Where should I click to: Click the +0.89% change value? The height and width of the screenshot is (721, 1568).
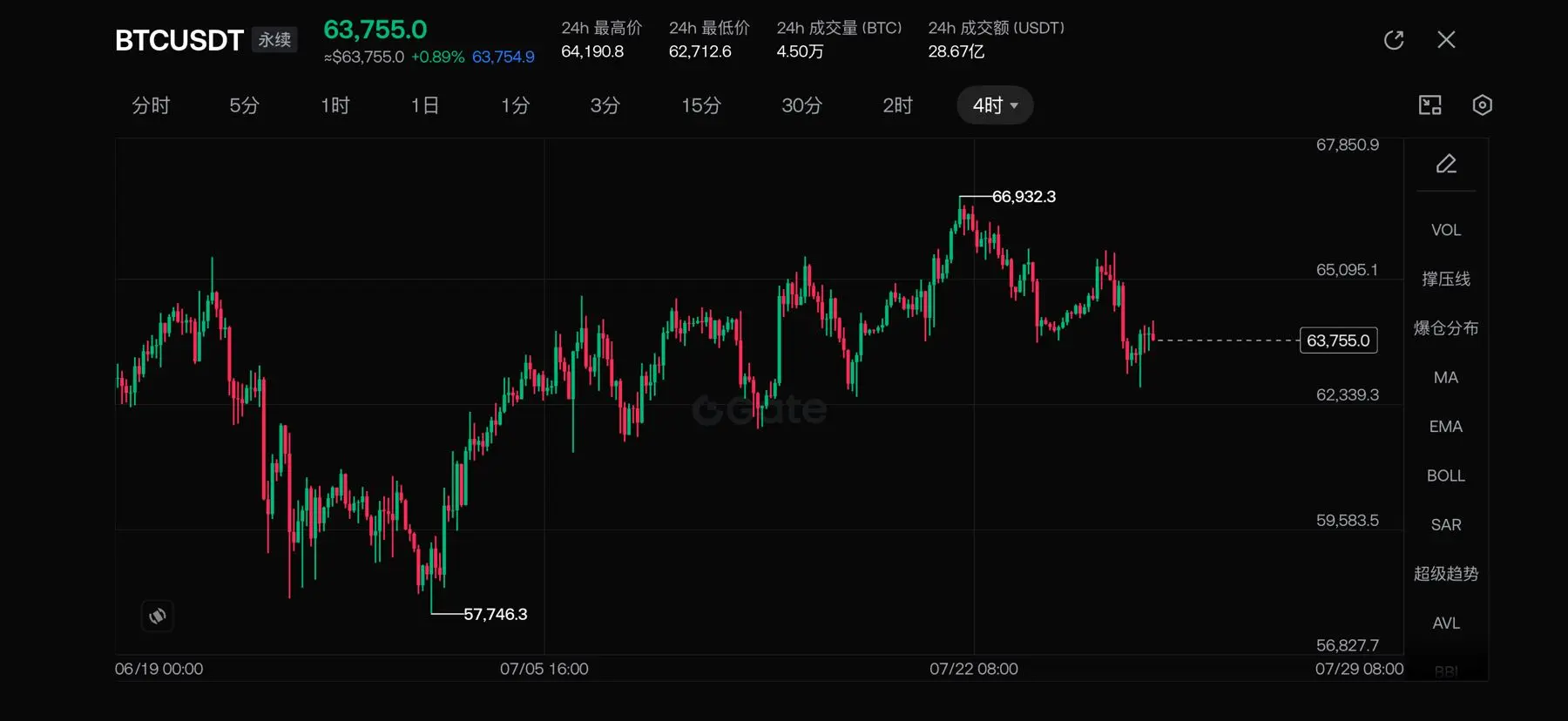click(x=437, y=57)
